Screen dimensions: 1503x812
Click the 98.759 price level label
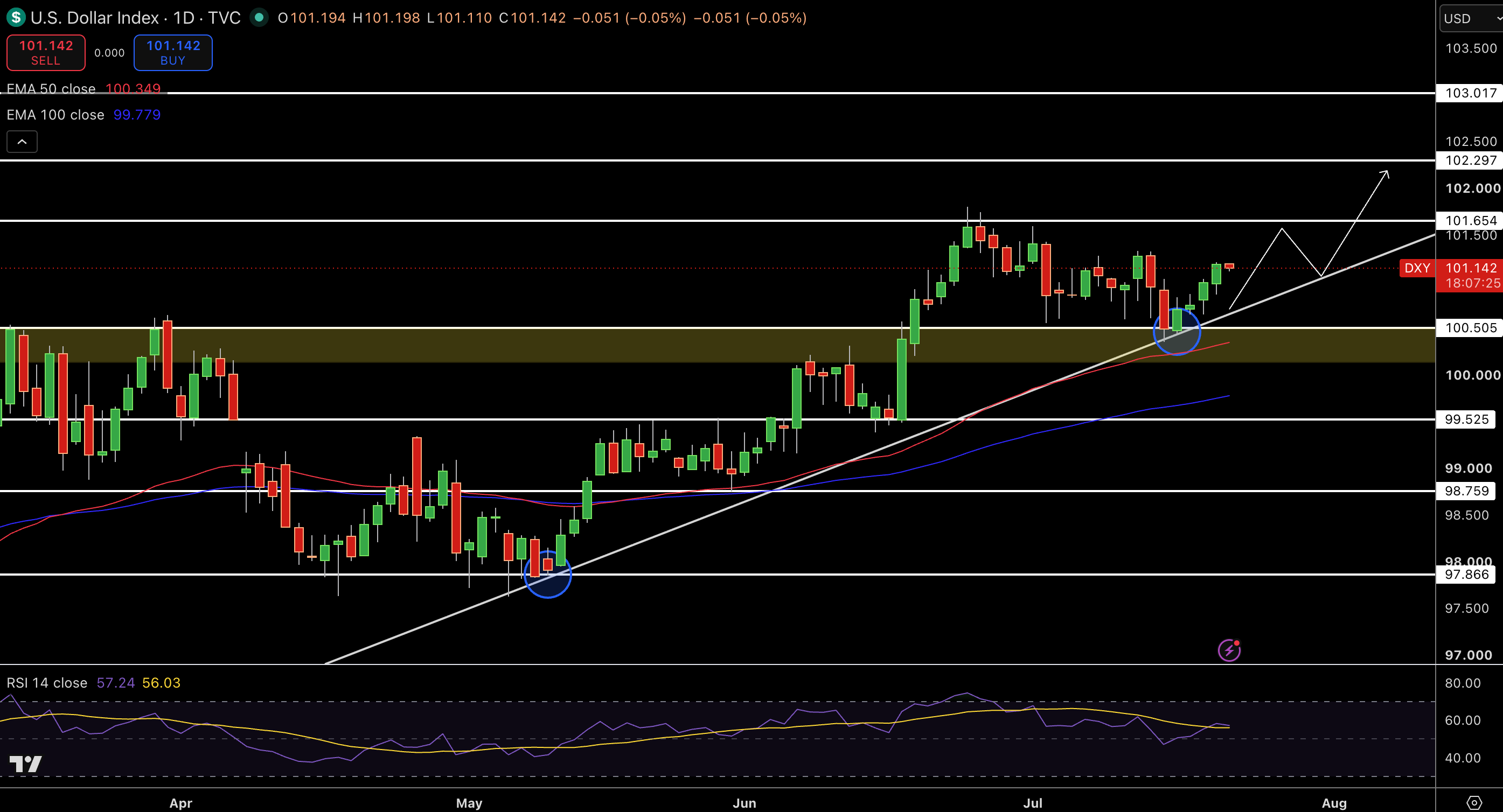tap(1467, 491)
